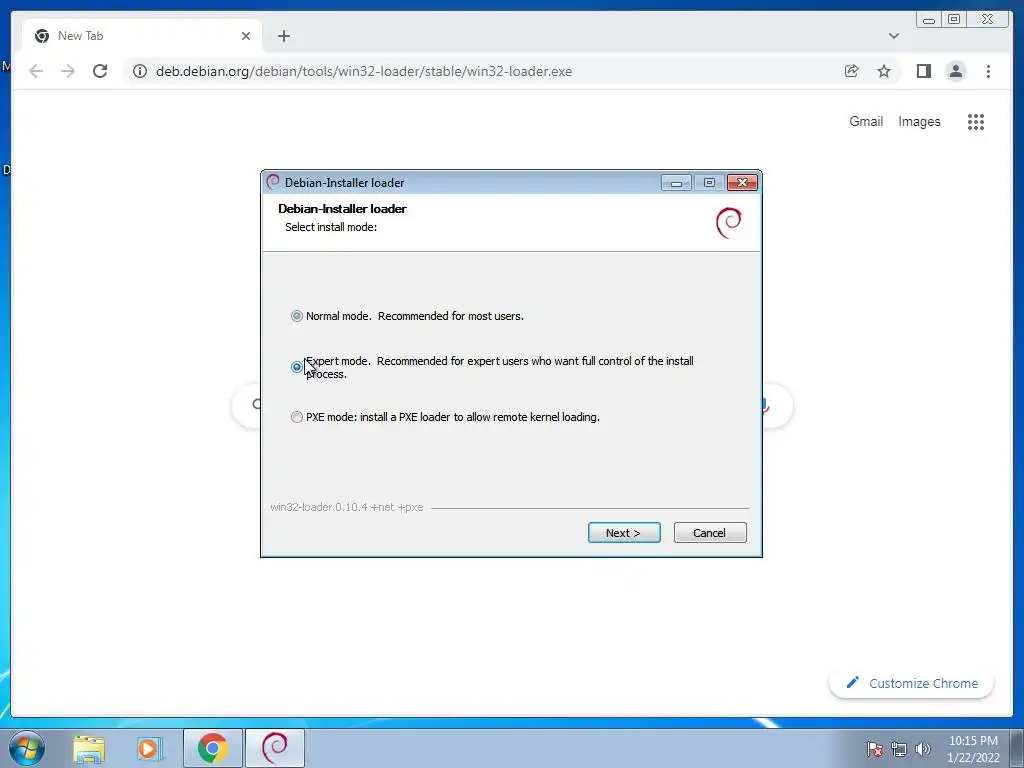Click the 'Normal mode. Recommended for most users.' label
Screen dimensions: 1024x768
coord(415,316)
